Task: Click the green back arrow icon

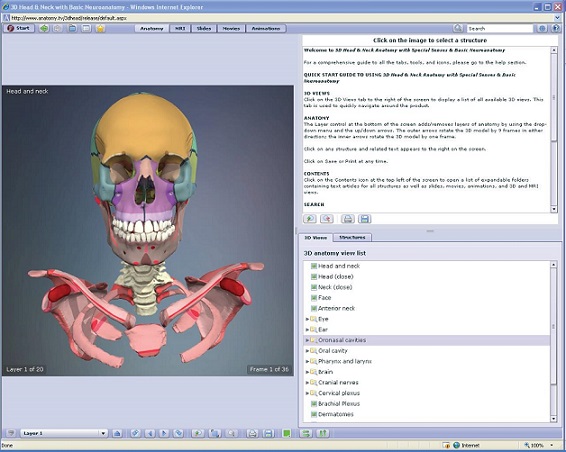Action: point(44,28)
